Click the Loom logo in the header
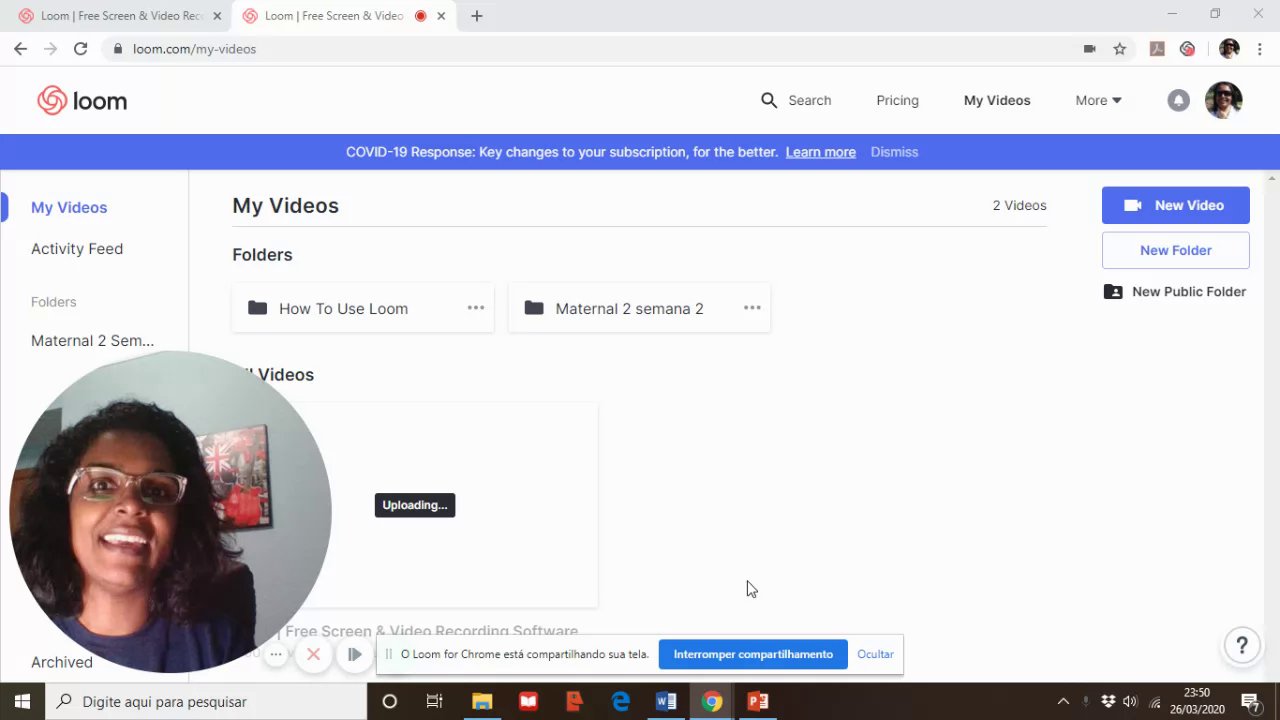 [x=82, y=100]
